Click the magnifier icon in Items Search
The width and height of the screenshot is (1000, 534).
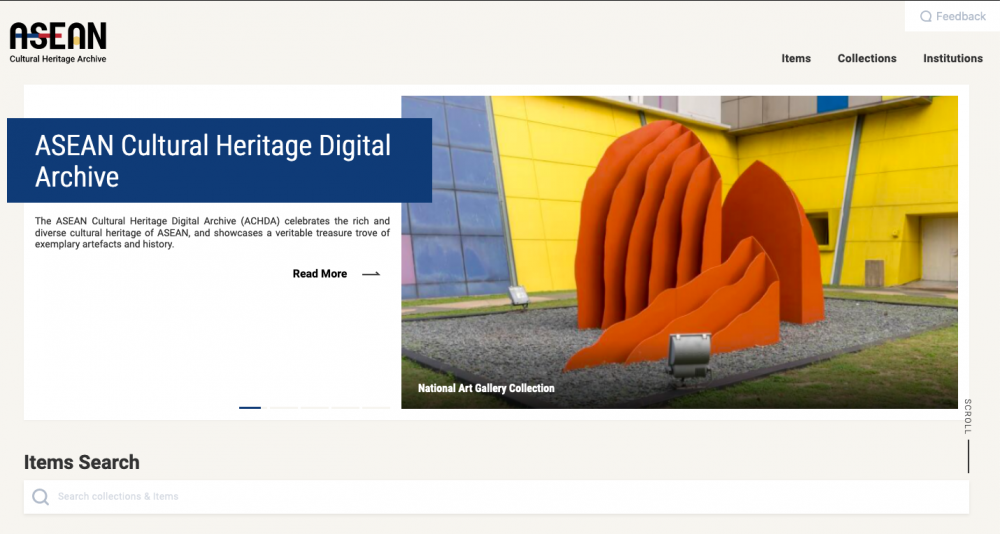pos(40,496)
